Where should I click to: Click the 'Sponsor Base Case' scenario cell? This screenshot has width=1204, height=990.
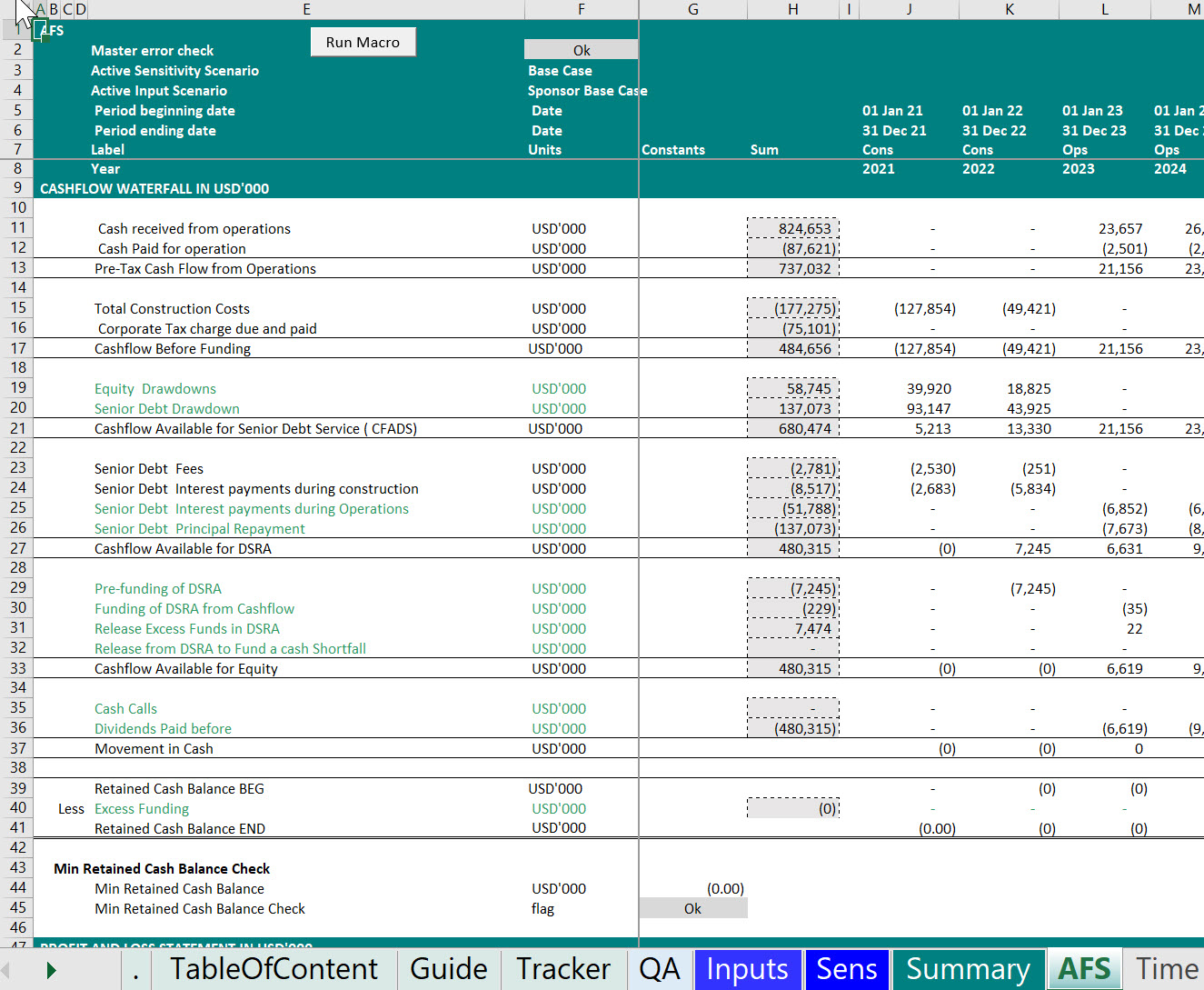(x=587, y=90)
